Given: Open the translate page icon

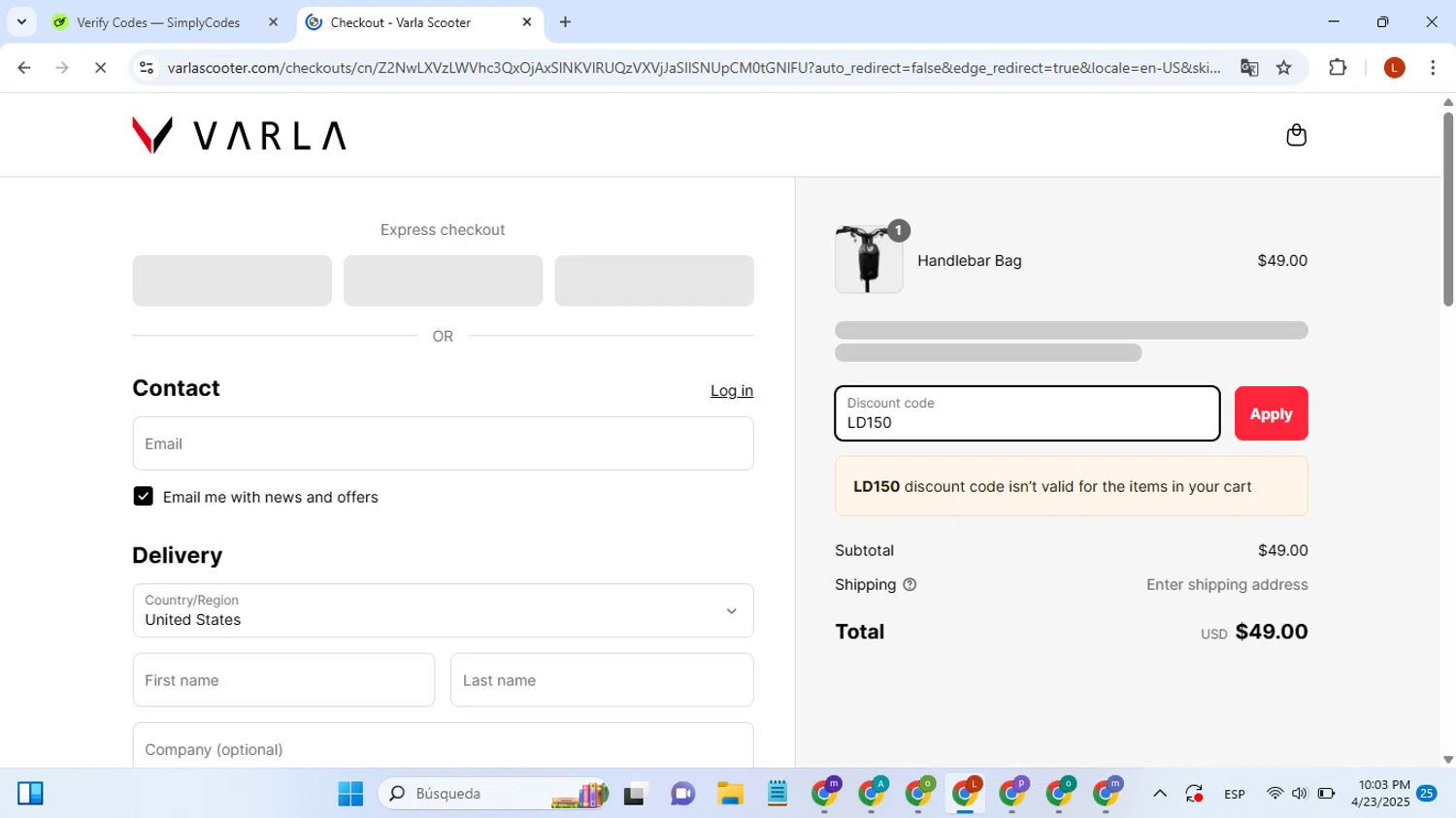Looking at the screenshot, I should pos(1249,68).
